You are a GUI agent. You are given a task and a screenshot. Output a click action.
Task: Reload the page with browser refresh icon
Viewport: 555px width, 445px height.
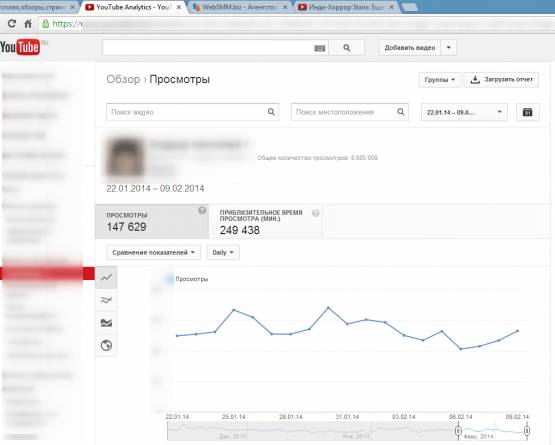point(12,24)
